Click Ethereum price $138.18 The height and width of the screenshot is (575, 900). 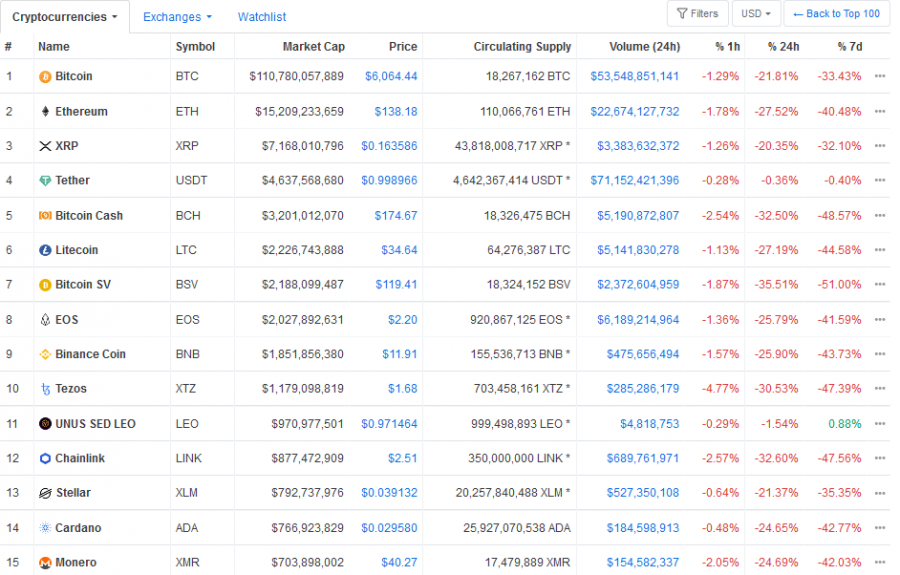click(395, 112)
